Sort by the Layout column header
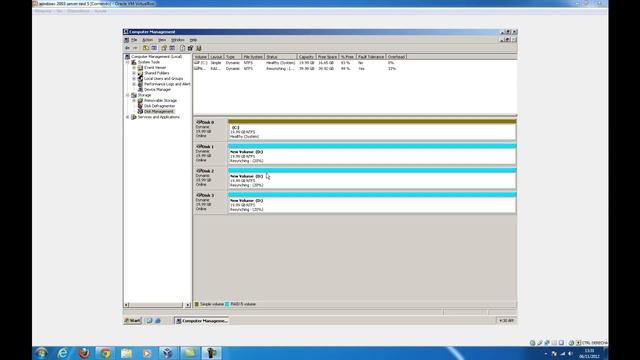The height and width of the screenshot is (360, 640). click(216, 57)
